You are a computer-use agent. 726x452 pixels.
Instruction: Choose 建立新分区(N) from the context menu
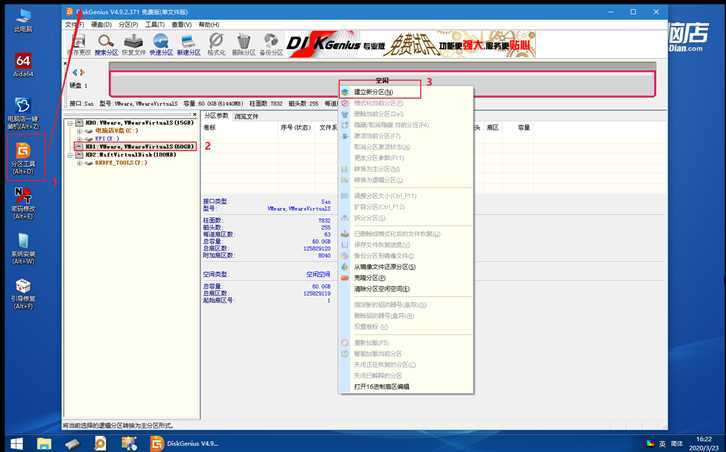click(406, 92)
